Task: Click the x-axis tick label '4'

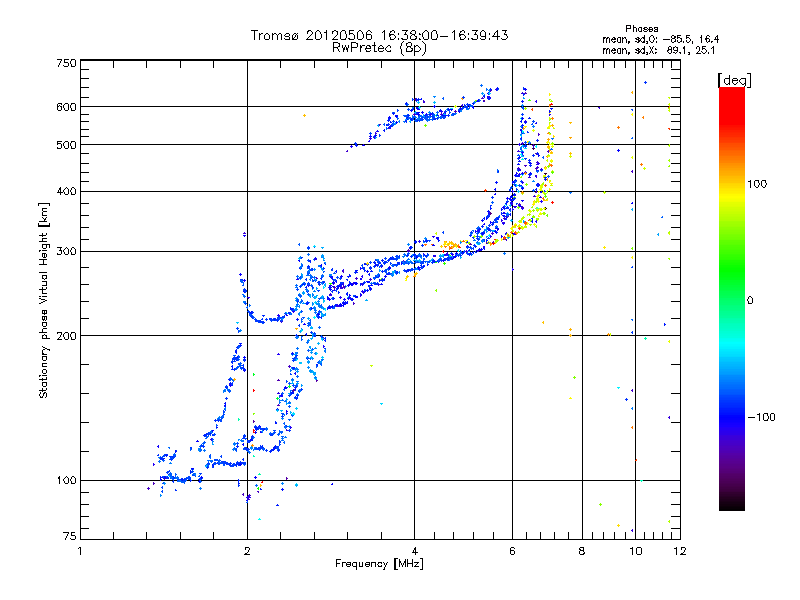Action: tap(414, 552)
